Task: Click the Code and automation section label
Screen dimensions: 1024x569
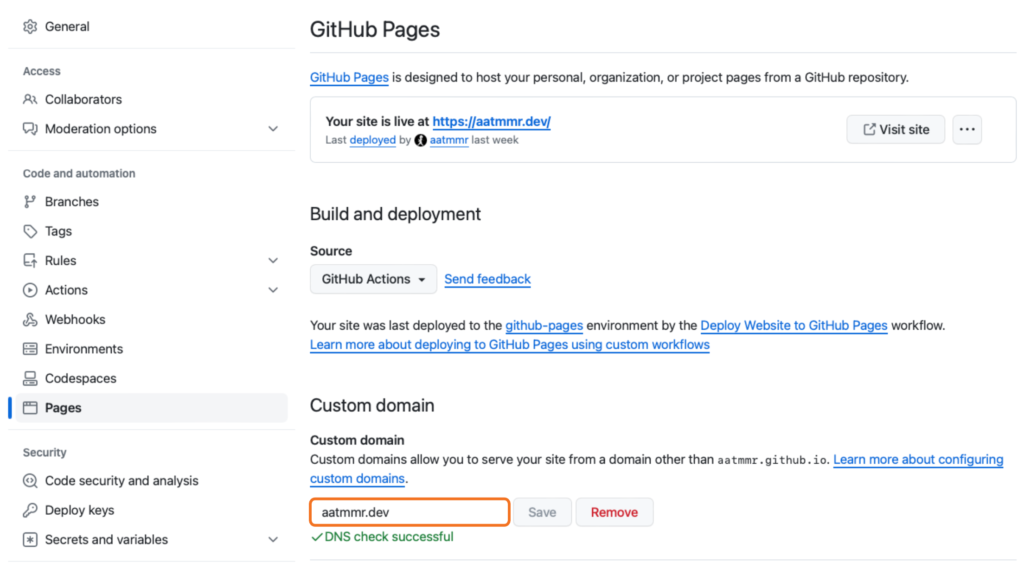Action: (79, 173)
